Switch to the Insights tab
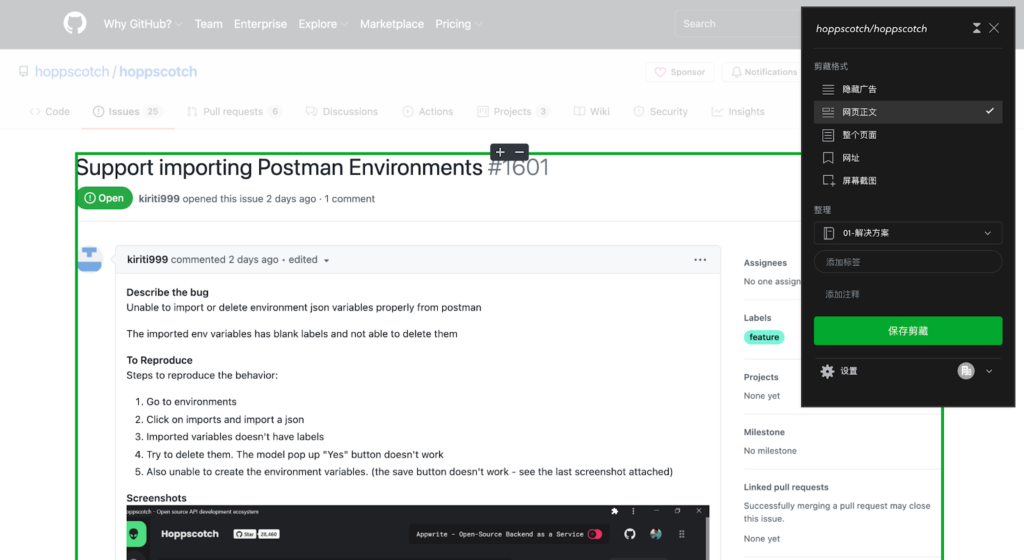This screenshot has height=560, width=1024. 738,112
